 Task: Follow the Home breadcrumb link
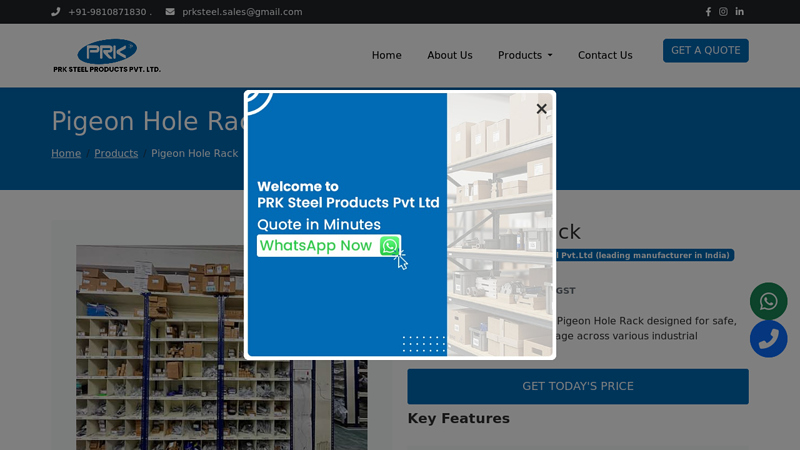click(x=66, y=153)
